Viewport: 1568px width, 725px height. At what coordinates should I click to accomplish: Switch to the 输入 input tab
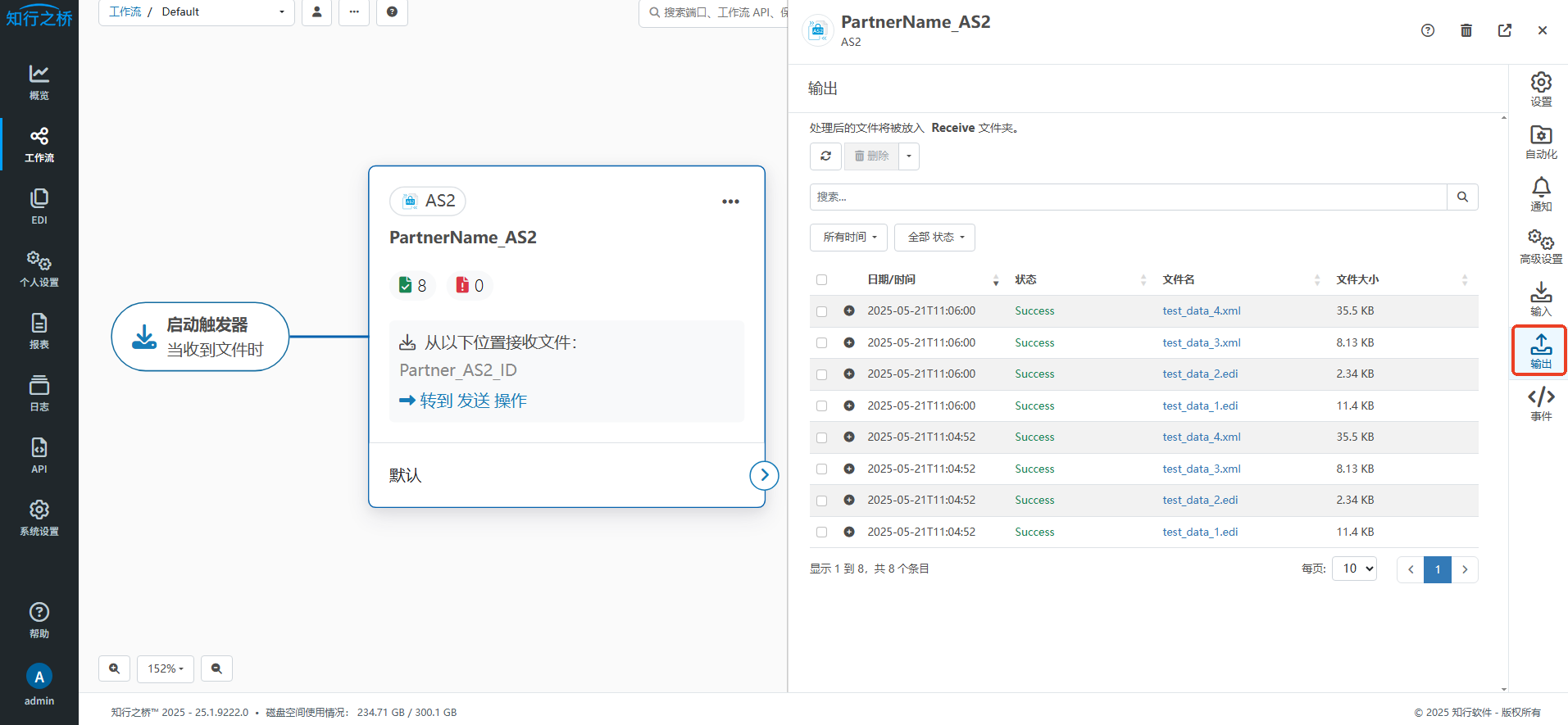tap(1540, 299)
